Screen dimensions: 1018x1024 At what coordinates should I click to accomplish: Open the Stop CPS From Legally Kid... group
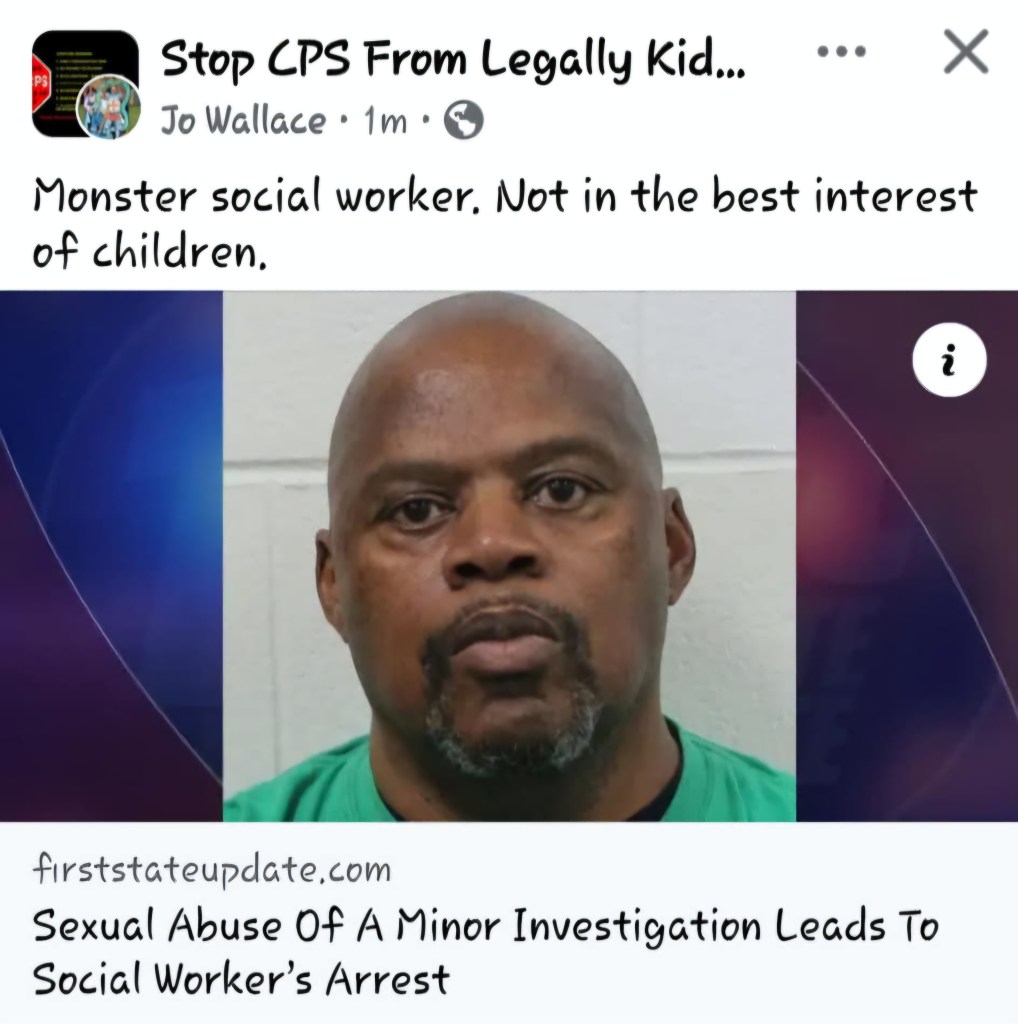(x=452, y=59)
